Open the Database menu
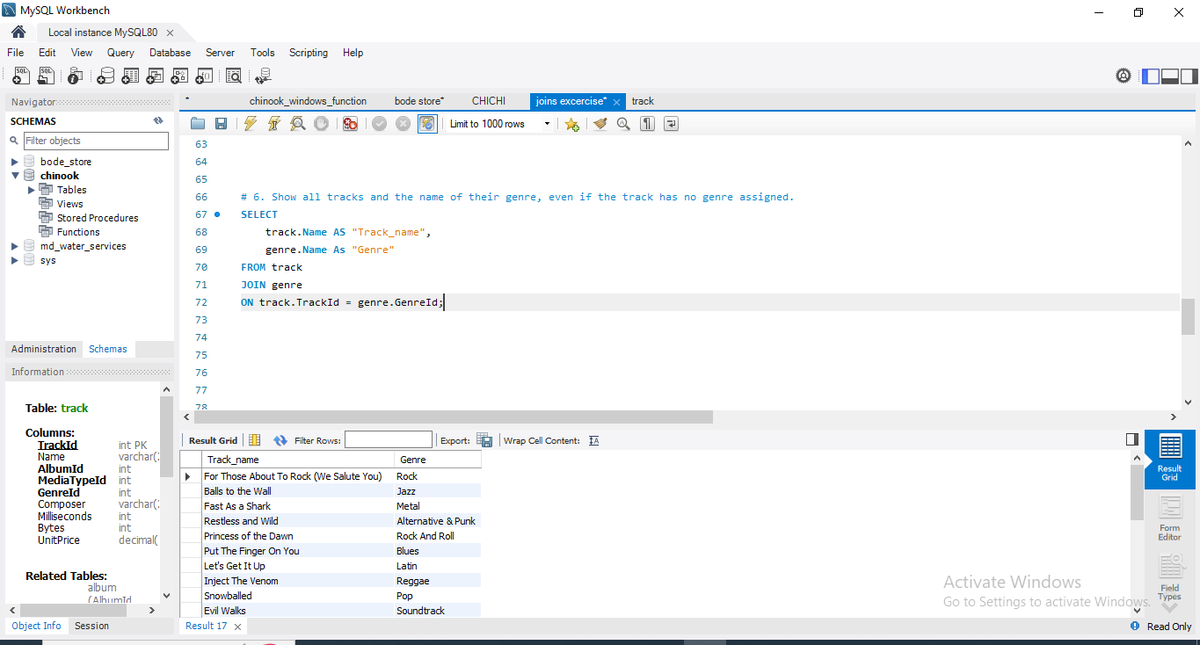The height and width of the screenshot is (645, 1200). tap(170, 52)
